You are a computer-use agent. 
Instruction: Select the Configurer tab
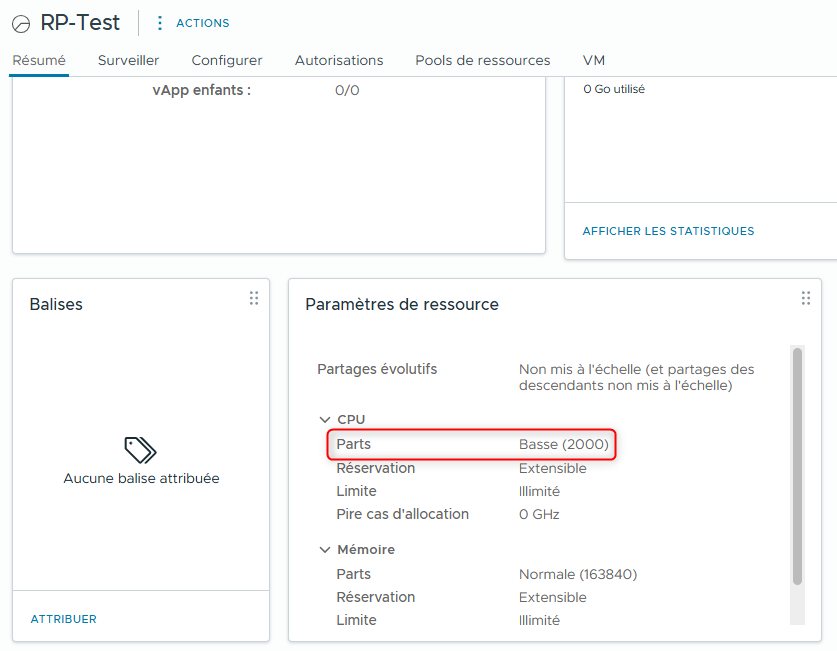pyautogui.click(x=226, y=60)
